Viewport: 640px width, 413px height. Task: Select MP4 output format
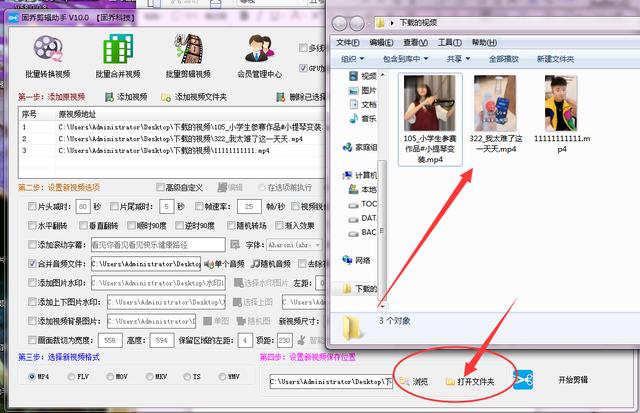point(31,376)
